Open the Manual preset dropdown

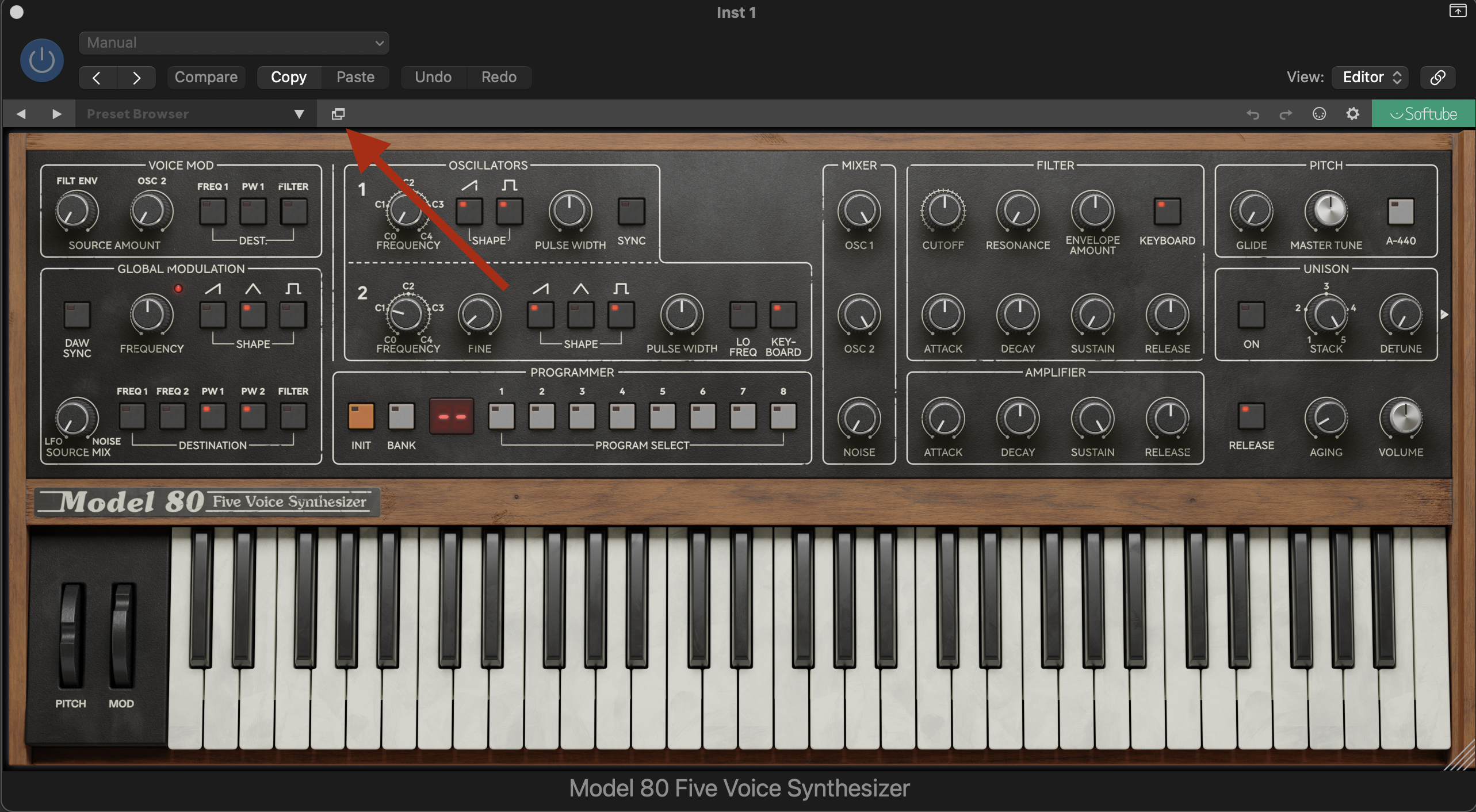pos(234,43)
